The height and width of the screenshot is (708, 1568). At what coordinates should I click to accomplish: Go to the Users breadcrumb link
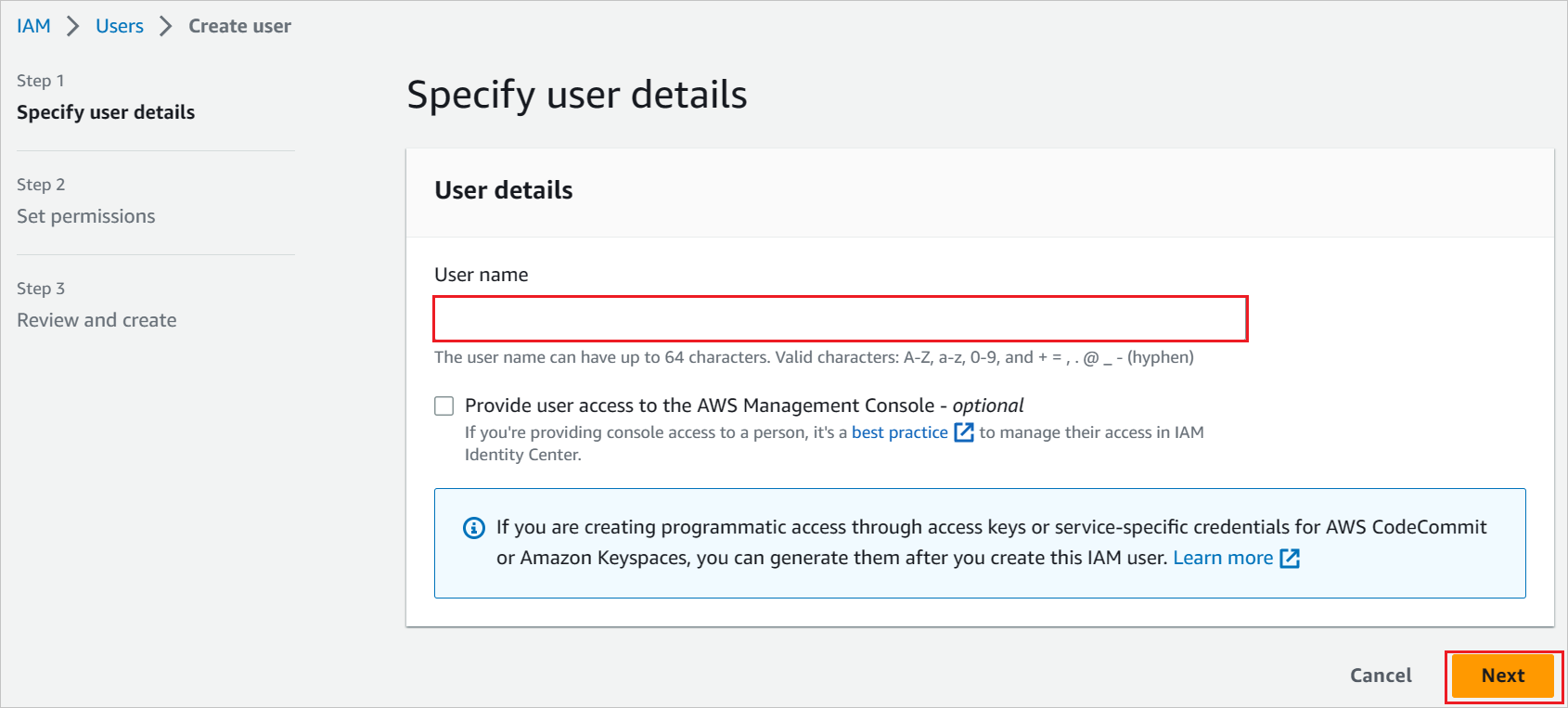coord(120,26)
